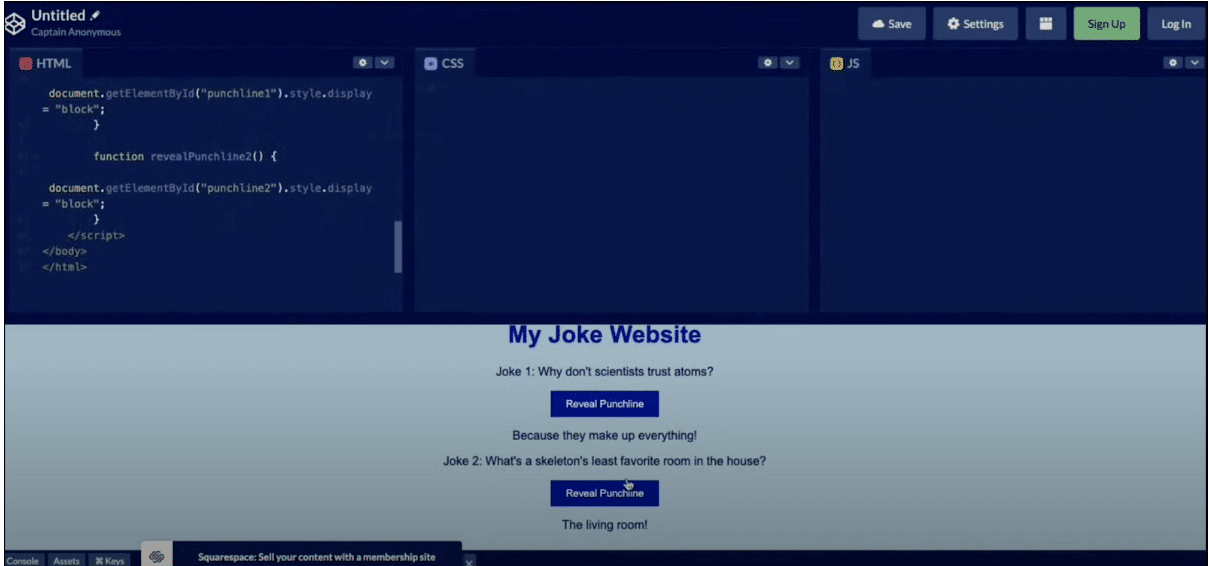Screen dimensions: 1208x566
Task: Open Squarespace membership site ad link
Action: (316, 557)
